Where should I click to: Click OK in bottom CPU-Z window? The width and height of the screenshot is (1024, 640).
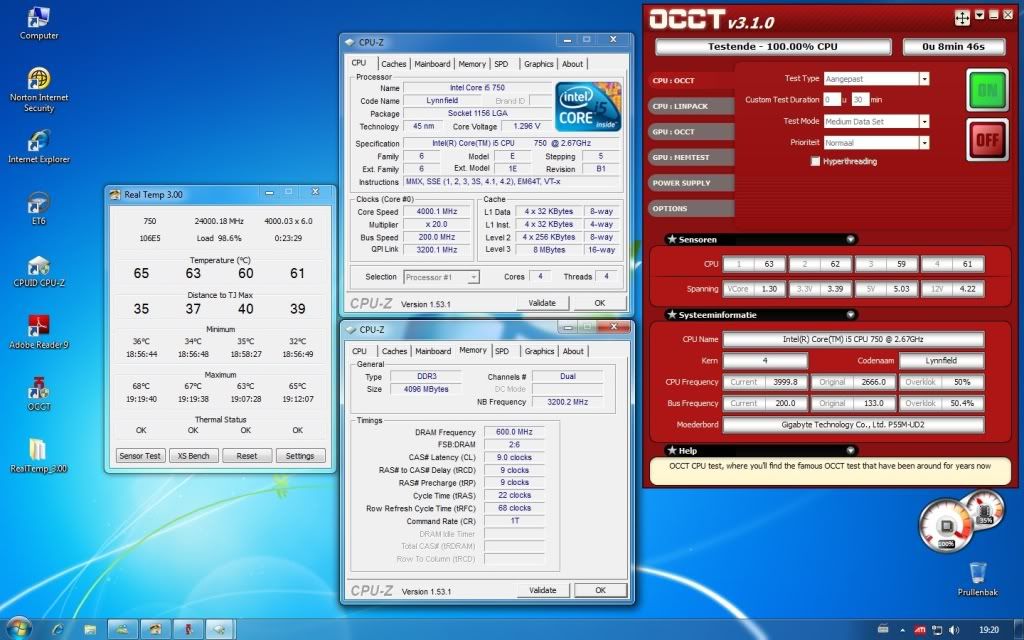click(600, 590)
